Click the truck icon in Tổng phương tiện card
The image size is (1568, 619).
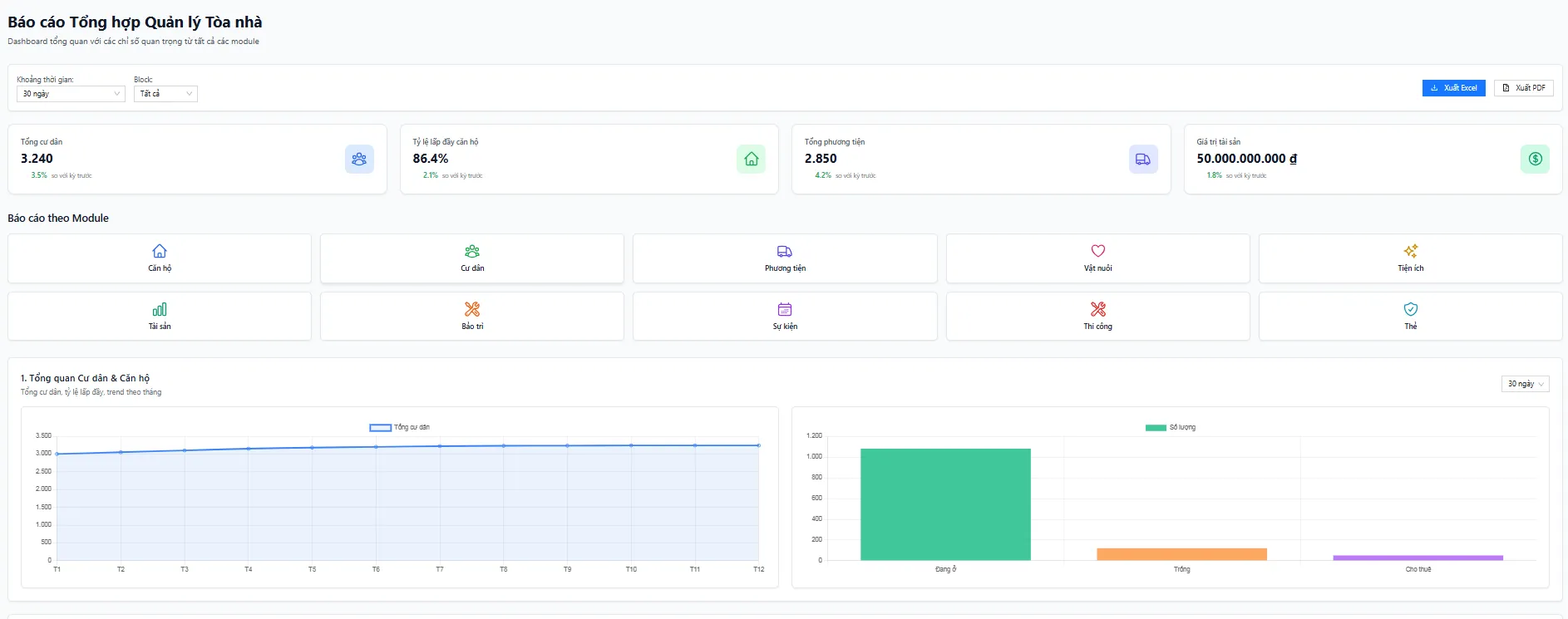1143,159
